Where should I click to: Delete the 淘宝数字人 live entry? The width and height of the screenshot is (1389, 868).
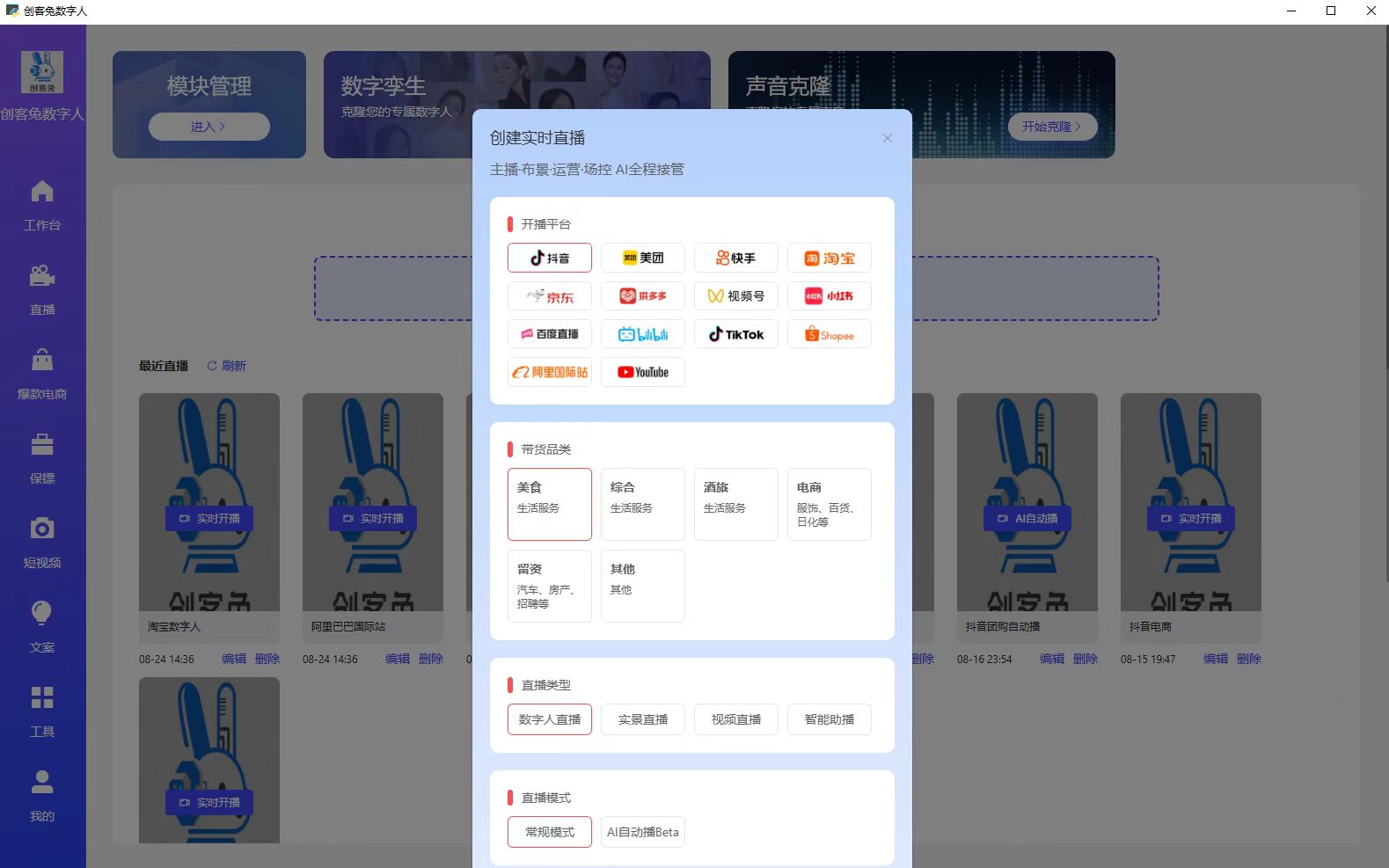[267, 659]
